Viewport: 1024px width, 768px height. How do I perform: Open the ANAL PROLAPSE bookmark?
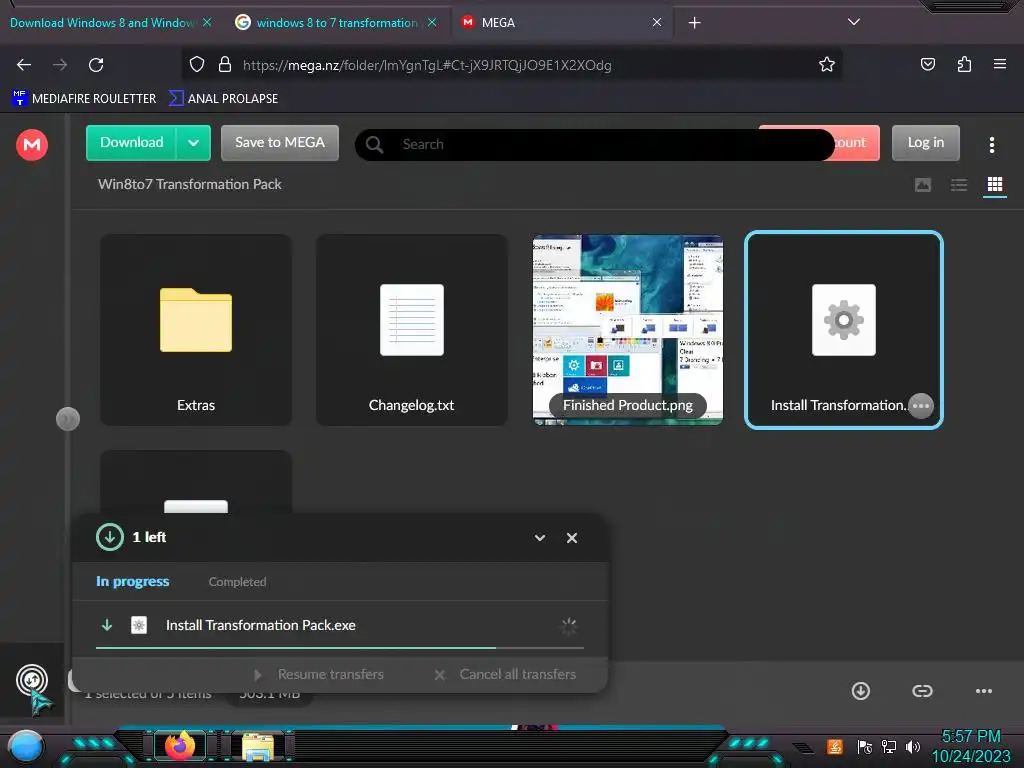point(223,99)
